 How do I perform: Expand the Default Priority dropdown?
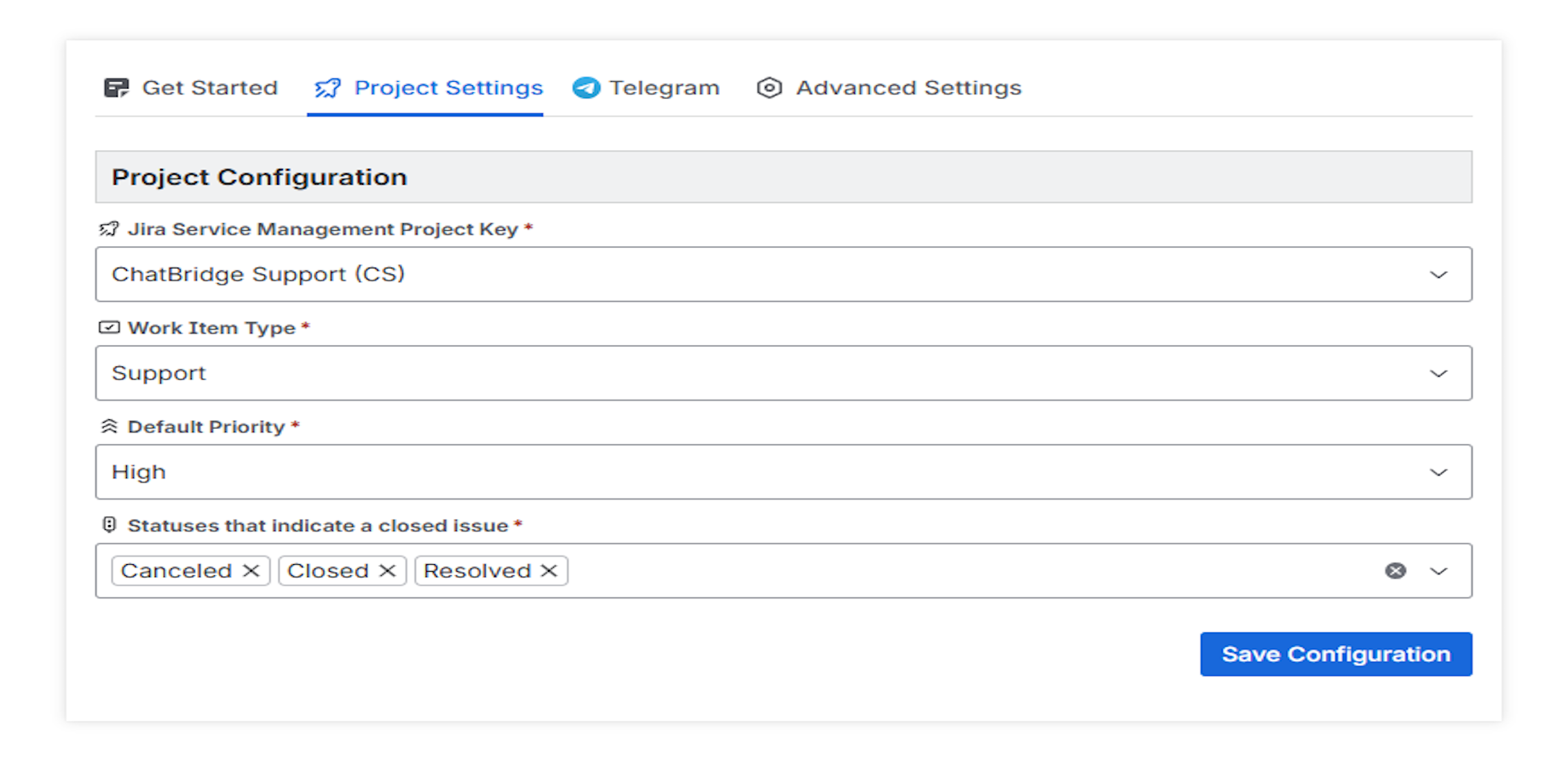click(1438, 472)
